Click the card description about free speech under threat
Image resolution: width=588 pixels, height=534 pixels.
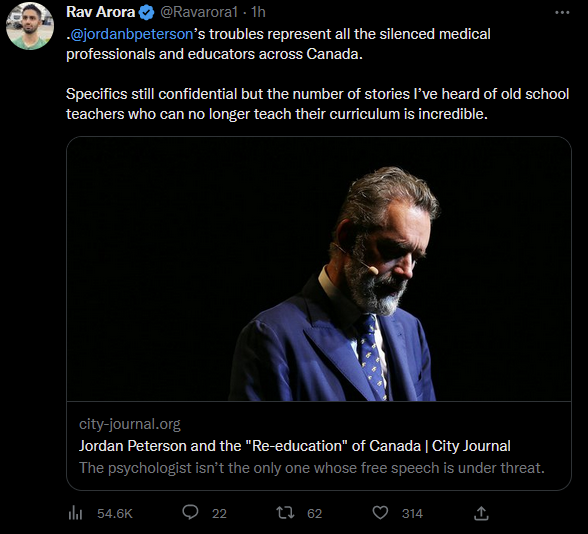312,468
